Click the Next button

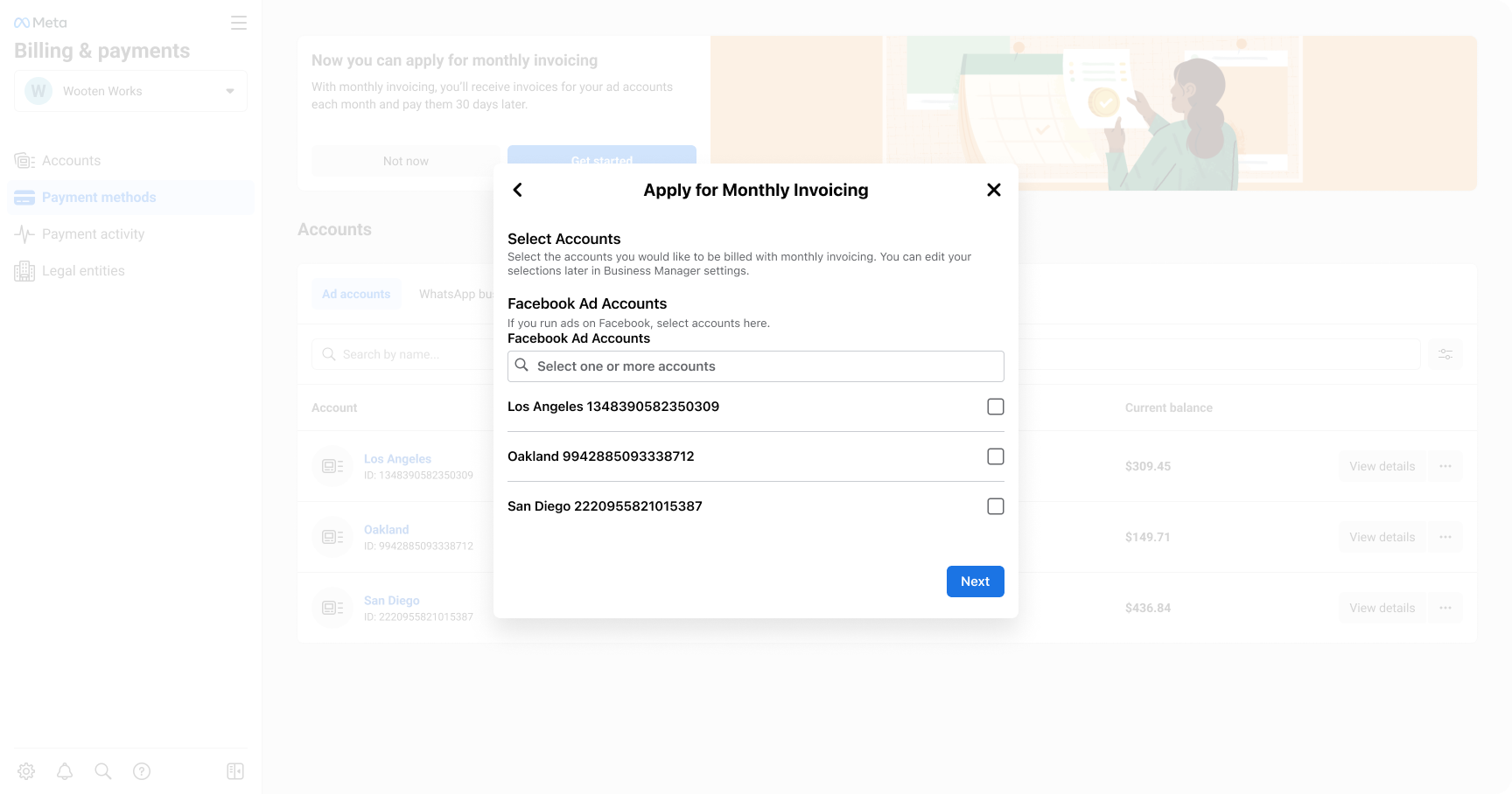(x=976, y=582)
